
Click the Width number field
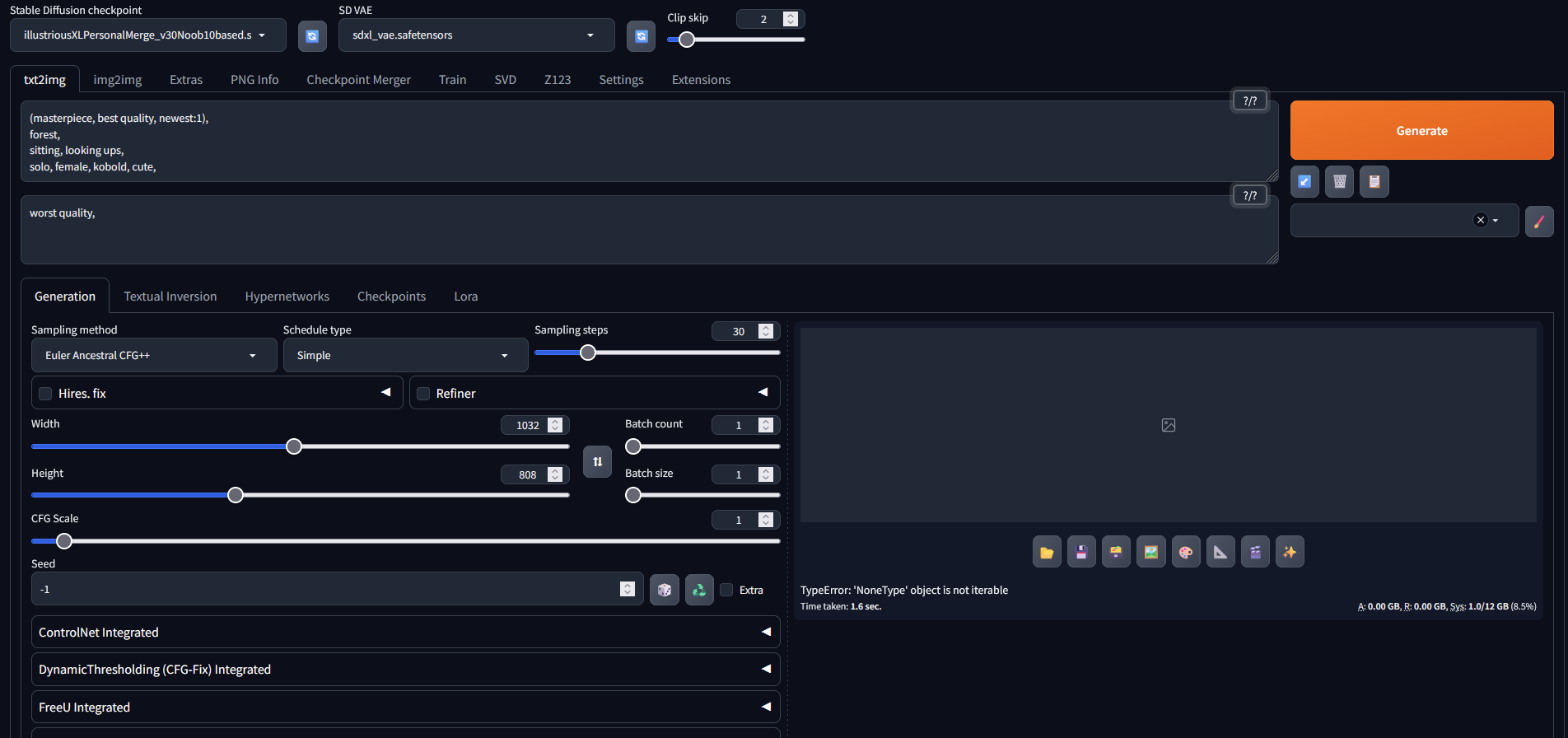pos(534,425)
